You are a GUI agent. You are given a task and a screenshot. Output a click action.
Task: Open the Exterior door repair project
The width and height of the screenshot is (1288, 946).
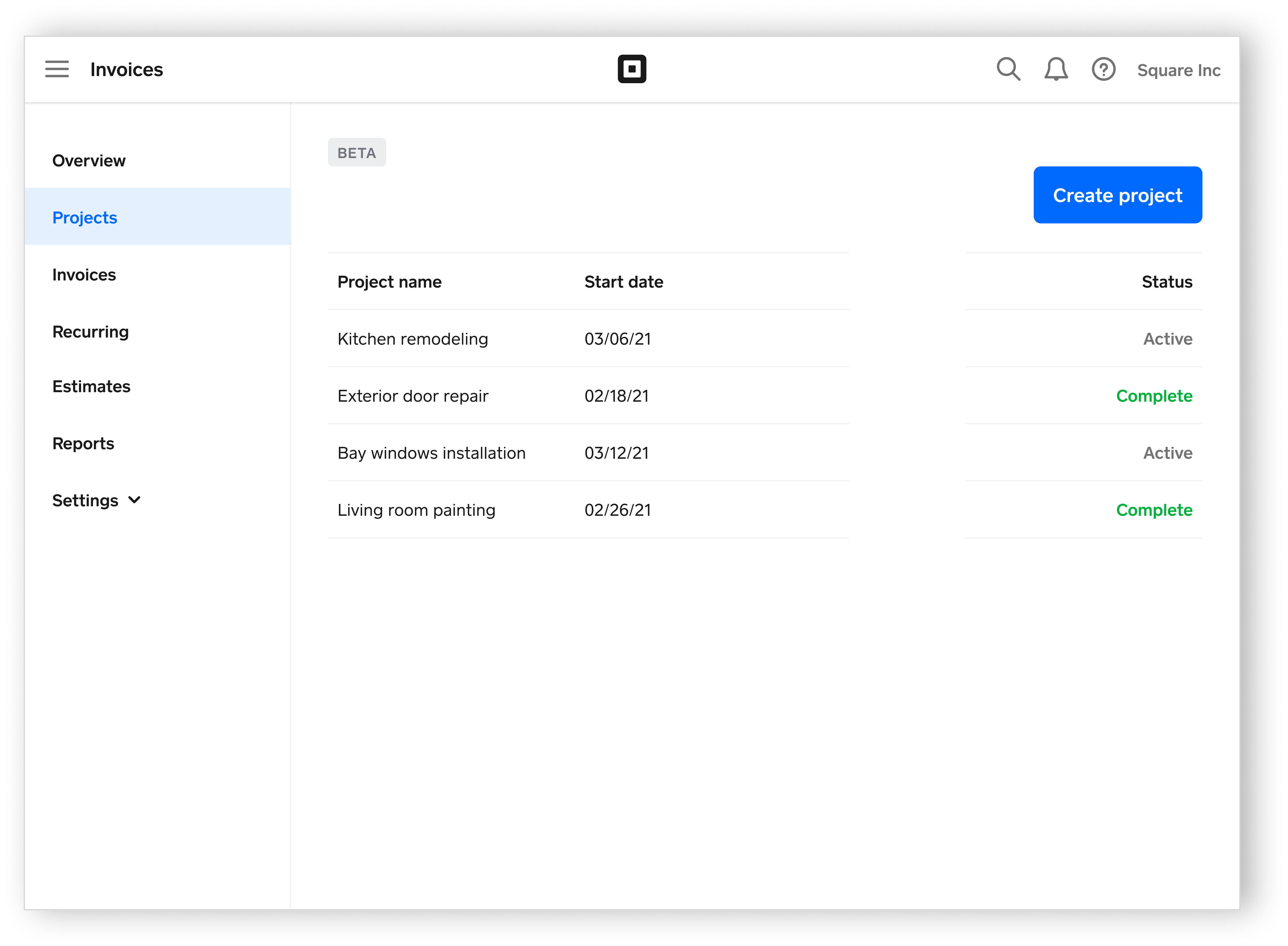pos(413,396)
